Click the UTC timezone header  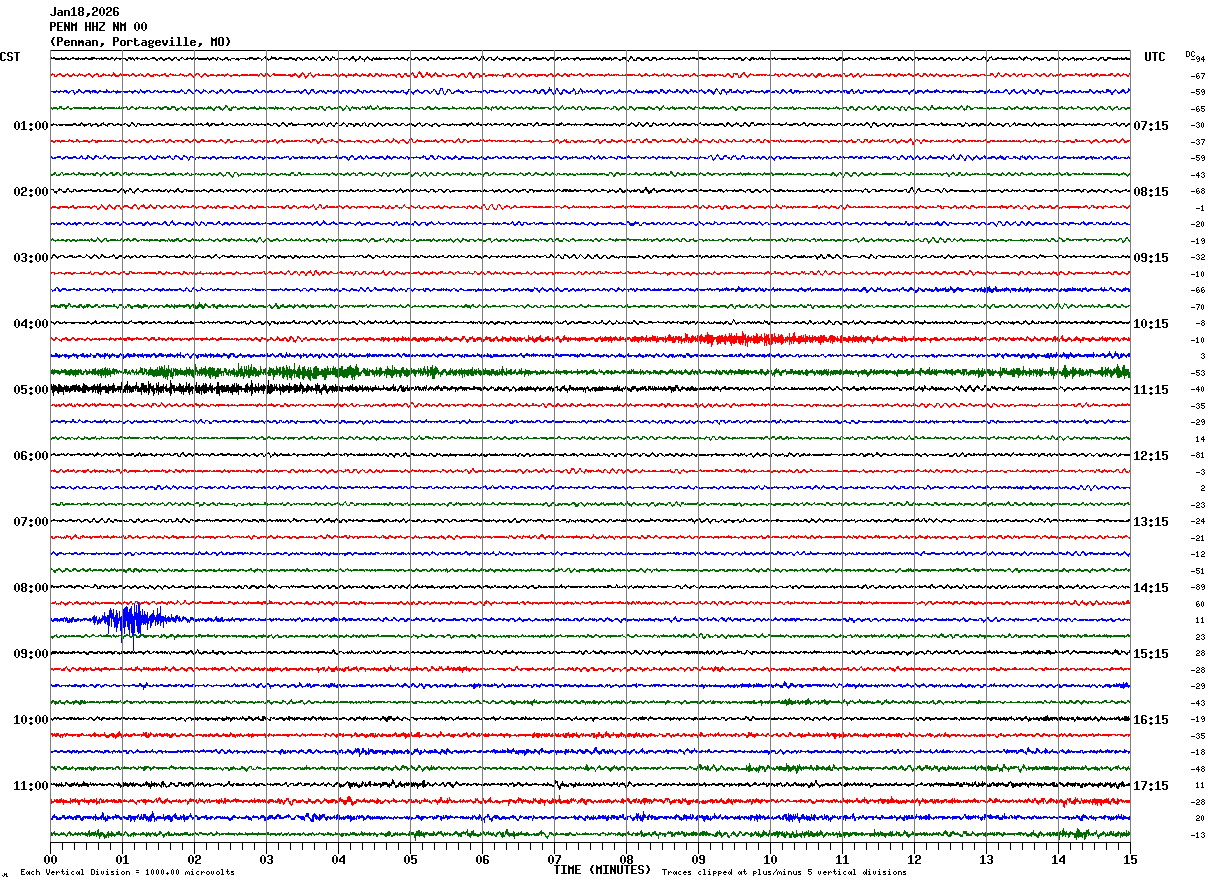tap(1155, 57)
